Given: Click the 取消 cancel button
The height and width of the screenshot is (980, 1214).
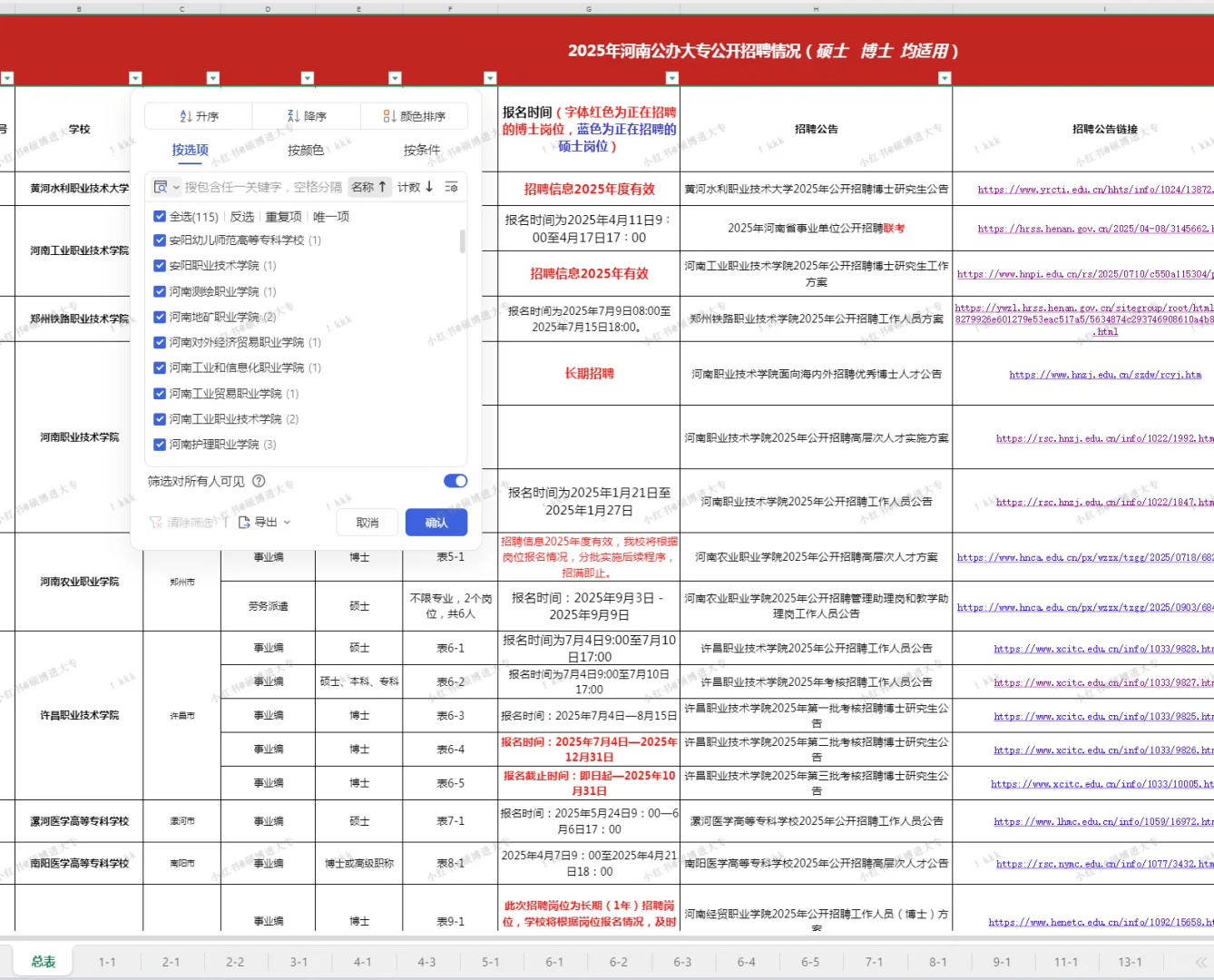Looking at the screenshot, I should (x=367, y=522).
